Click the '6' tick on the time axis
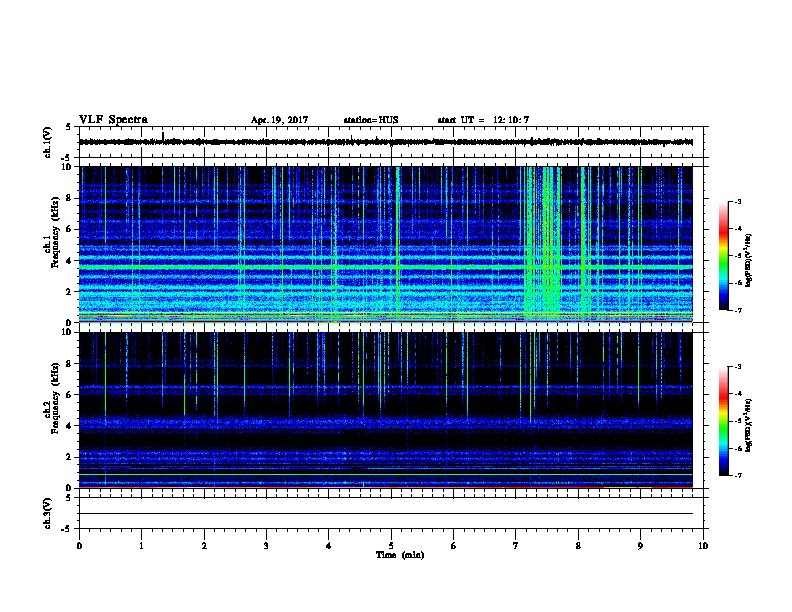Screen dimensions: 792x612 point(454,546)
